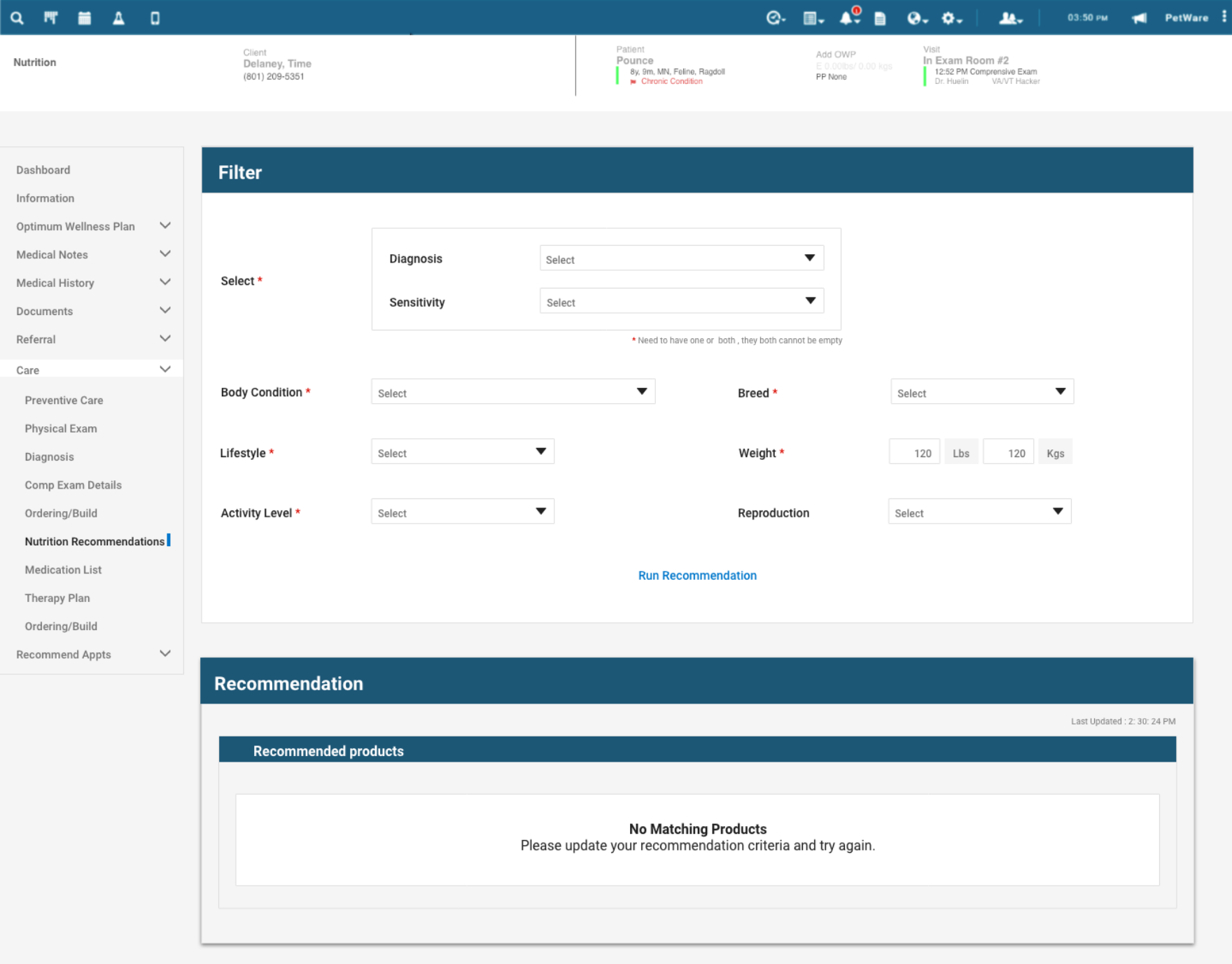Open the calendar icon
Image resolution: width=1232 pixels, height=964 pixels.
(x=85, y=18)
